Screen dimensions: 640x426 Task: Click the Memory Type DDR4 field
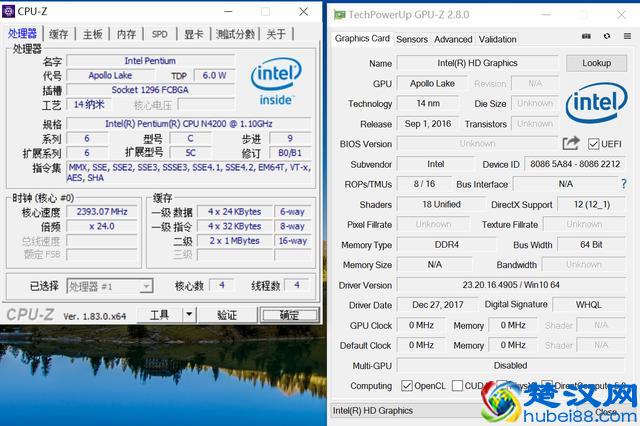pos(447,244)
